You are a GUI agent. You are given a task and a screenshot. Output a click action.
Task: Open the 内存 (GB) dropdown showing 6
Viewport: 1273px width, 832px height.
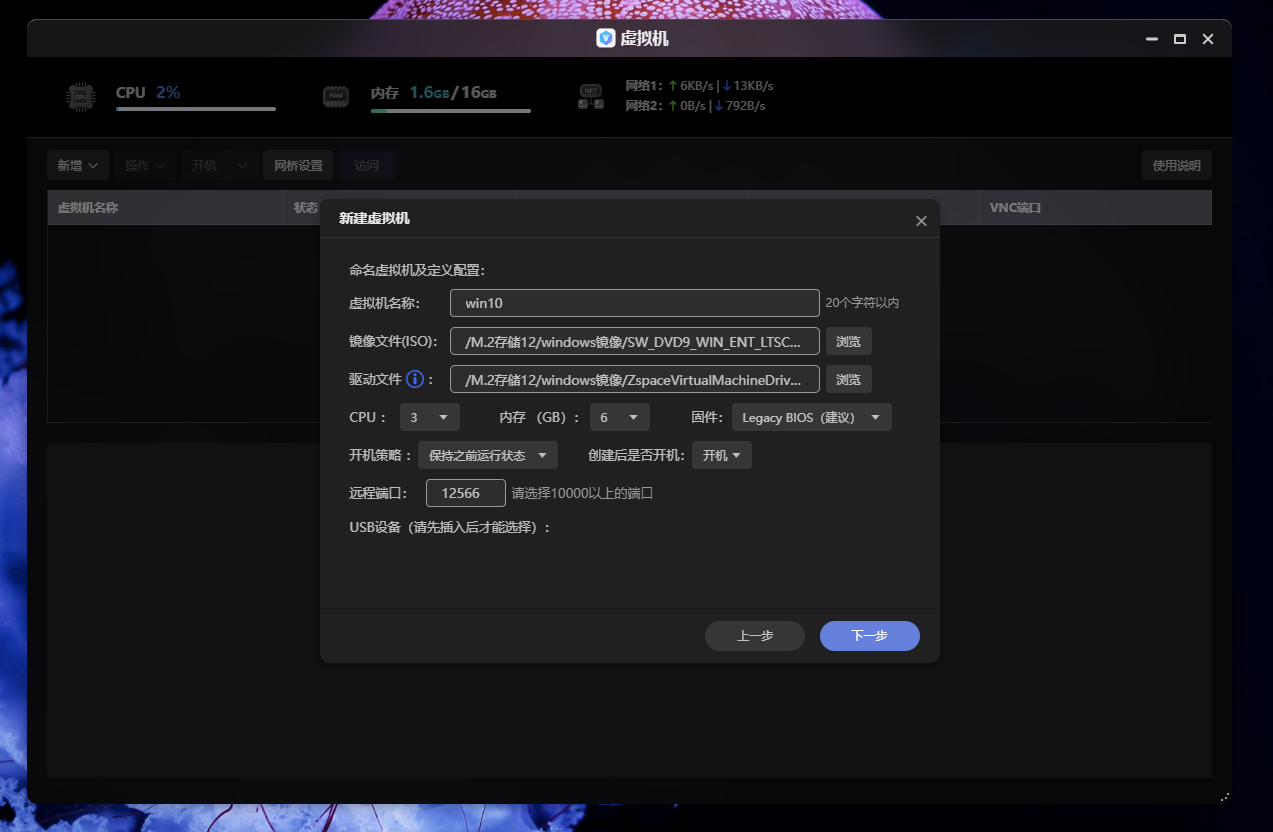click(619, 416)
